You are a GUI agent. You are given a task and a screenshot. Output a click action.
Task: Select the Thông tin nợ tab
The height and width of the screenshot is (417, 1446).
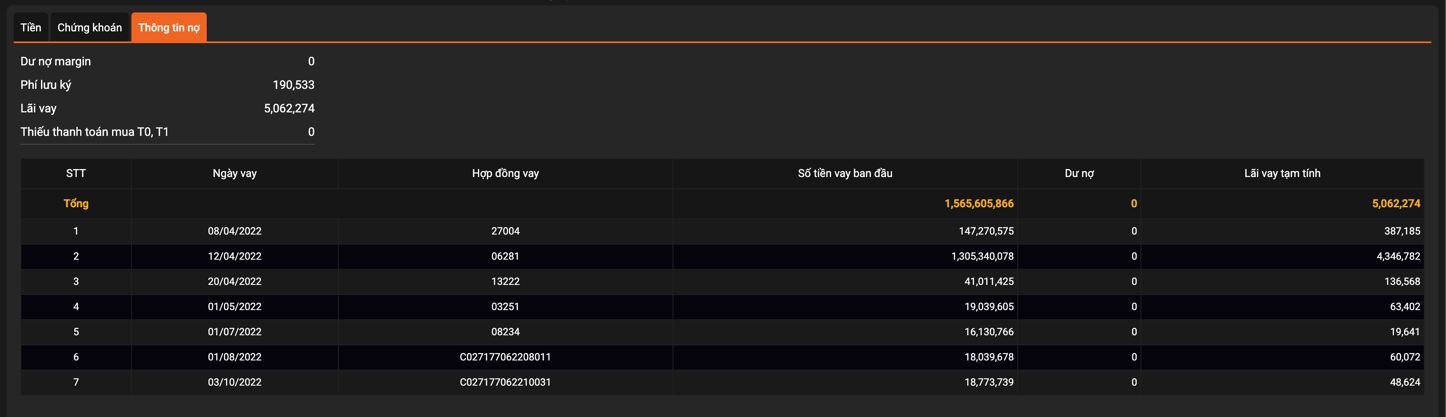click(169, 28)
